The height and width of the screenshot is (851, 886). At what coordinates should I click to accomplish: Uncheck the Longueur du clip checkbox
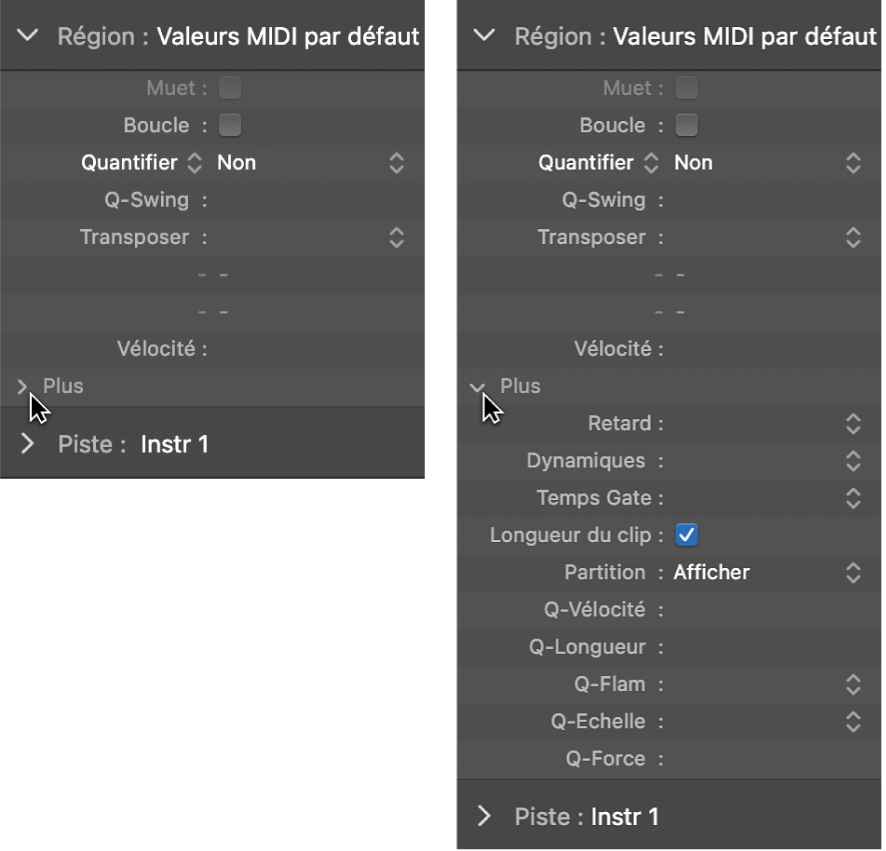coord(687,535)
